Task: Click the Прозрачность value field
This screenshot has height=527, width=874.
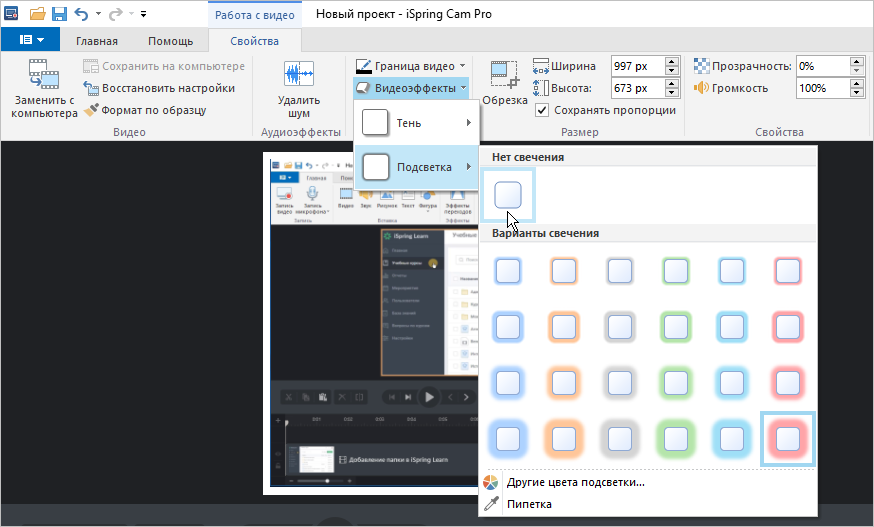Action: (x=823, y=66)
